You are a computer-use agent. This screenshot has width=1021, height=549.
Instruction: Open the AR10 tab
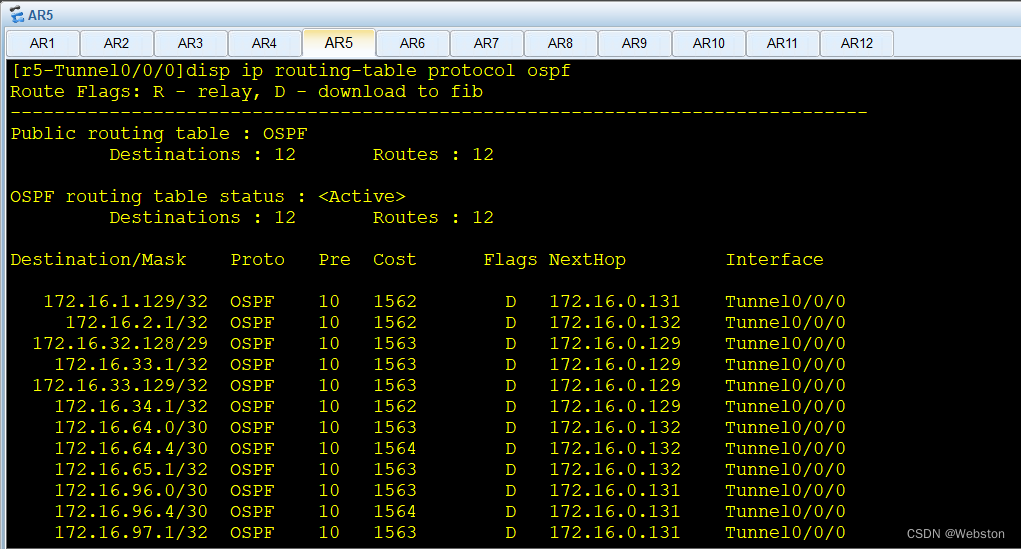click(x=708, y=44)
